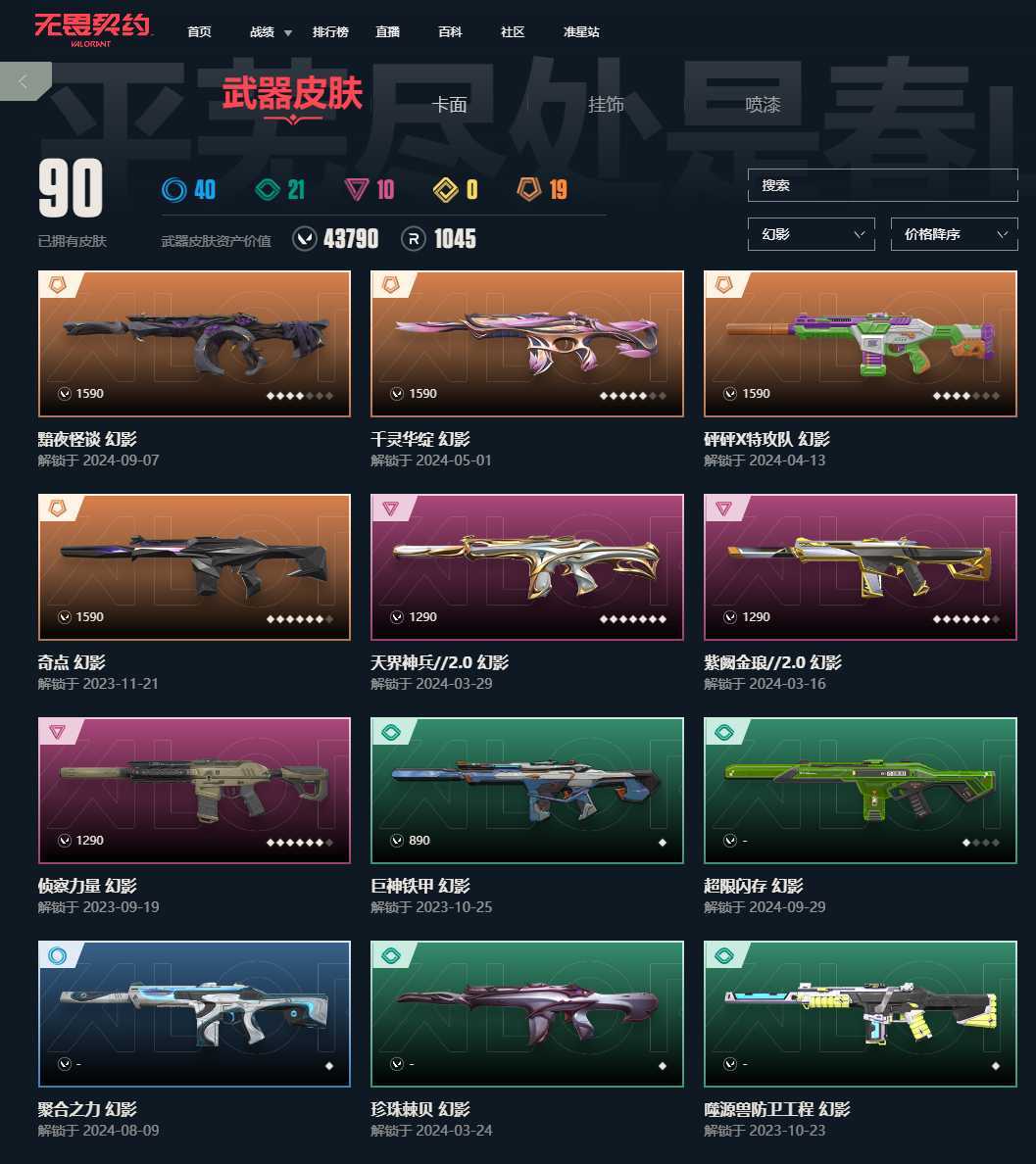Switch to the 喷漆 tab
The image size is (1036, 1164).
(763, 105)
